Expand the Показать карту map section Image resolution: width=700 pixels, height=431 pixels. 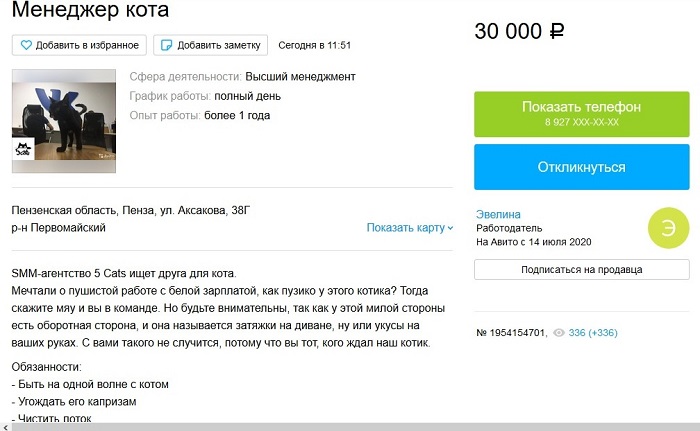pos(410,228)
